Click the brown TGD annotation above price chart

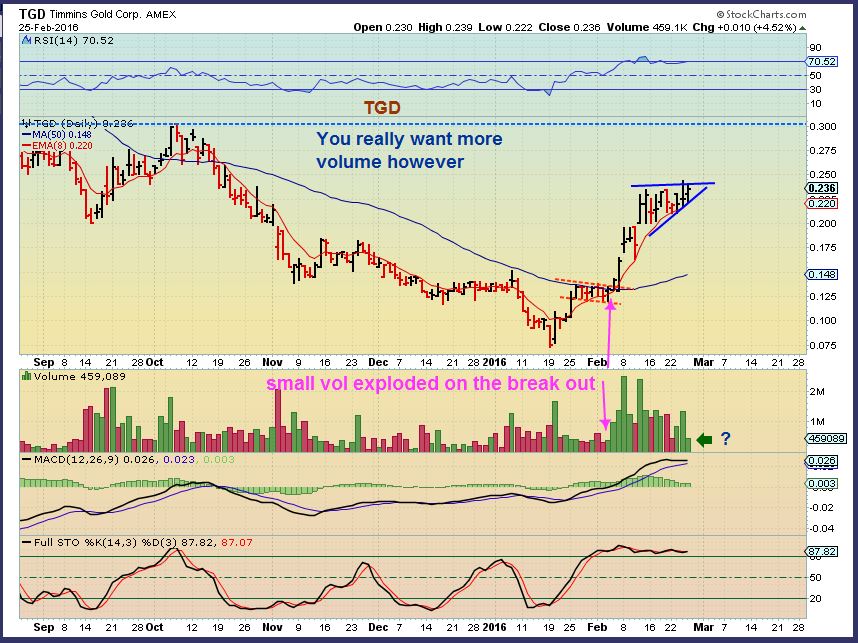(382, 108)
